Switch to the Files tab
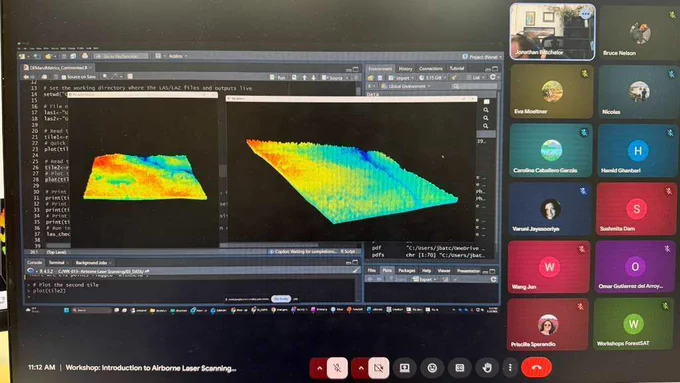The height and width of the screenshot is (383, 680). (x=372, y=270)
